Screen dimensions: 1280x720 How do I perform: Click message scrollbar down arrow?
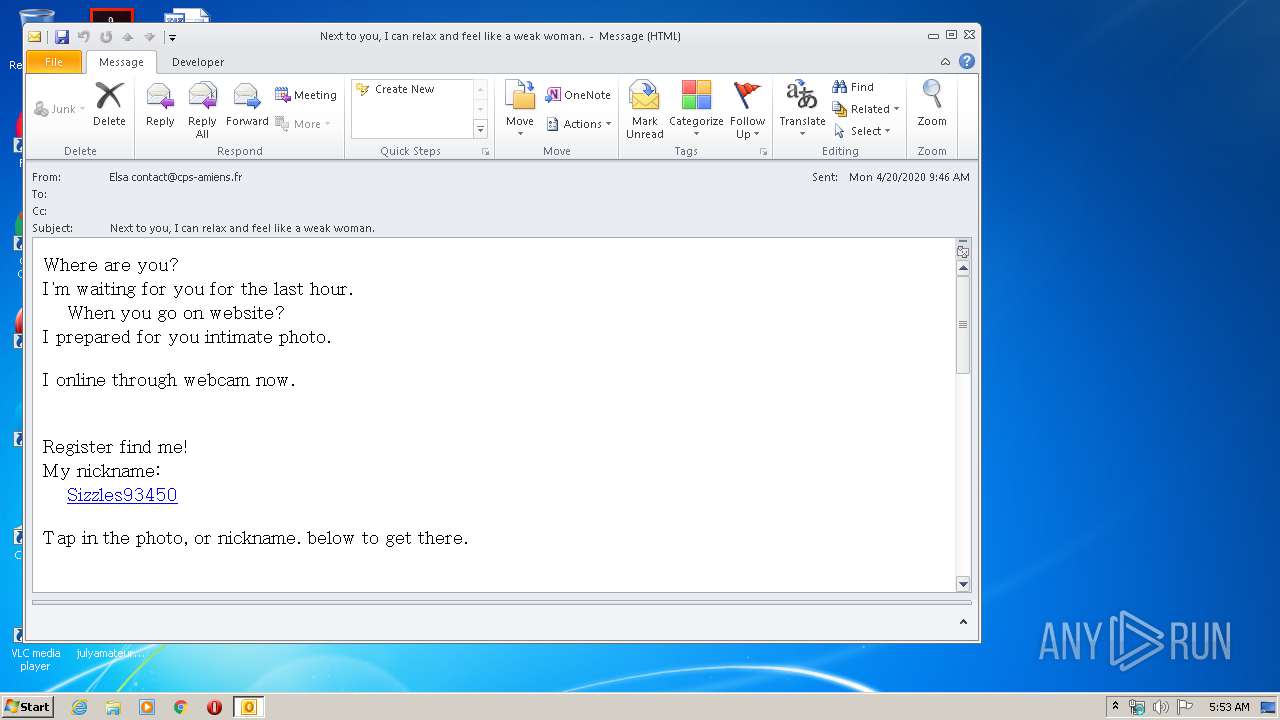pyautogui.click(x=963, y=584)
